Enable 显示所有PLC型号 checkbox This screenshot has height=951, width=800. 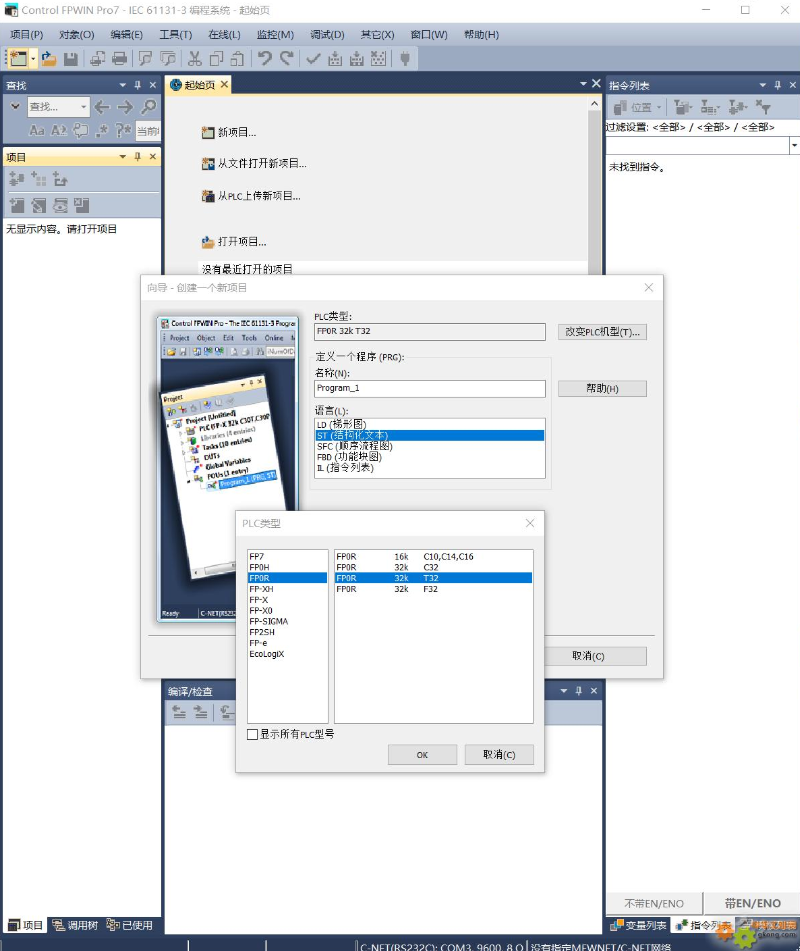pos(252,734)
